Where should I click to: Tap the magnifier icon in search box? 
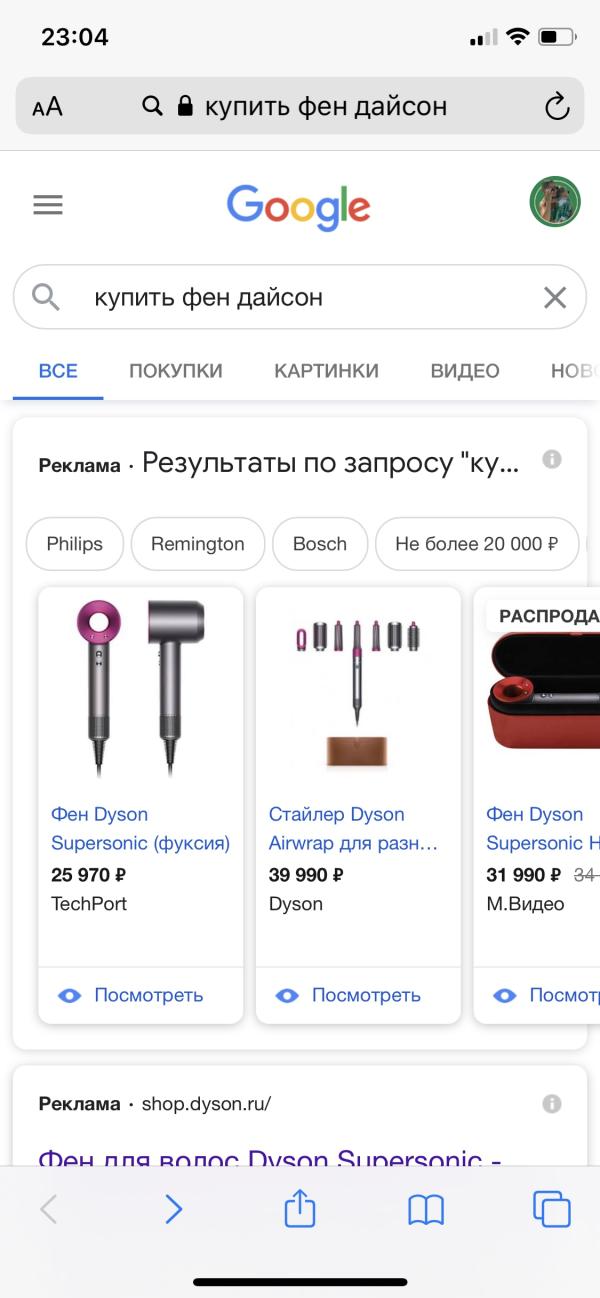tap(46, 297)
